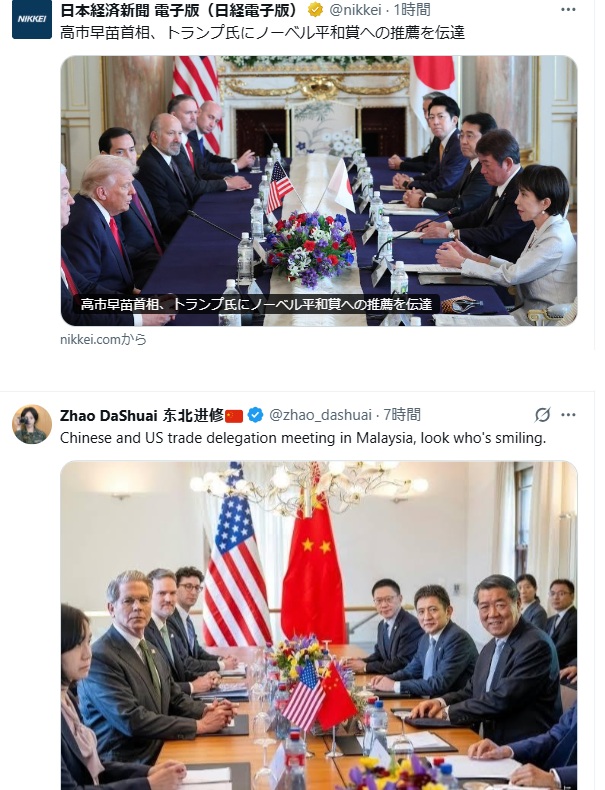Image resolution: width=605 pixels, height=790 pixels.
Task: Open the @zhao_dashuai handle
Action: [x=320, y=415]
